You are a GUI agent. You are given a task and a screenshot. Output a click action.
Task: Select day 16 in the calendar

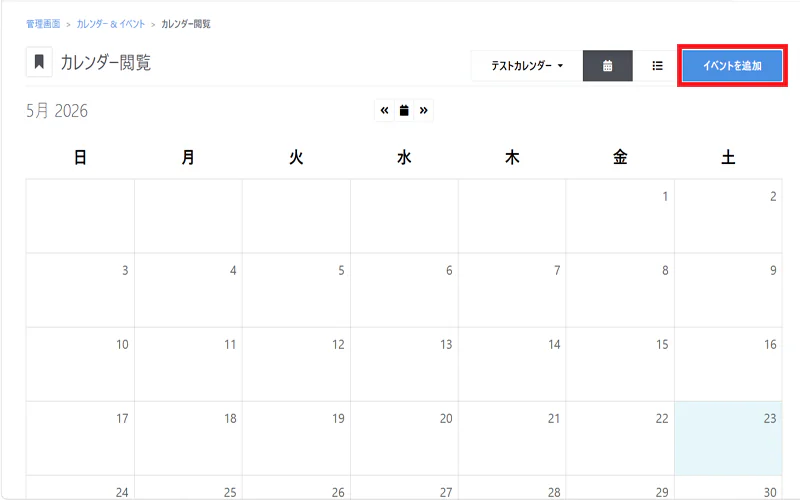(728, 364)
